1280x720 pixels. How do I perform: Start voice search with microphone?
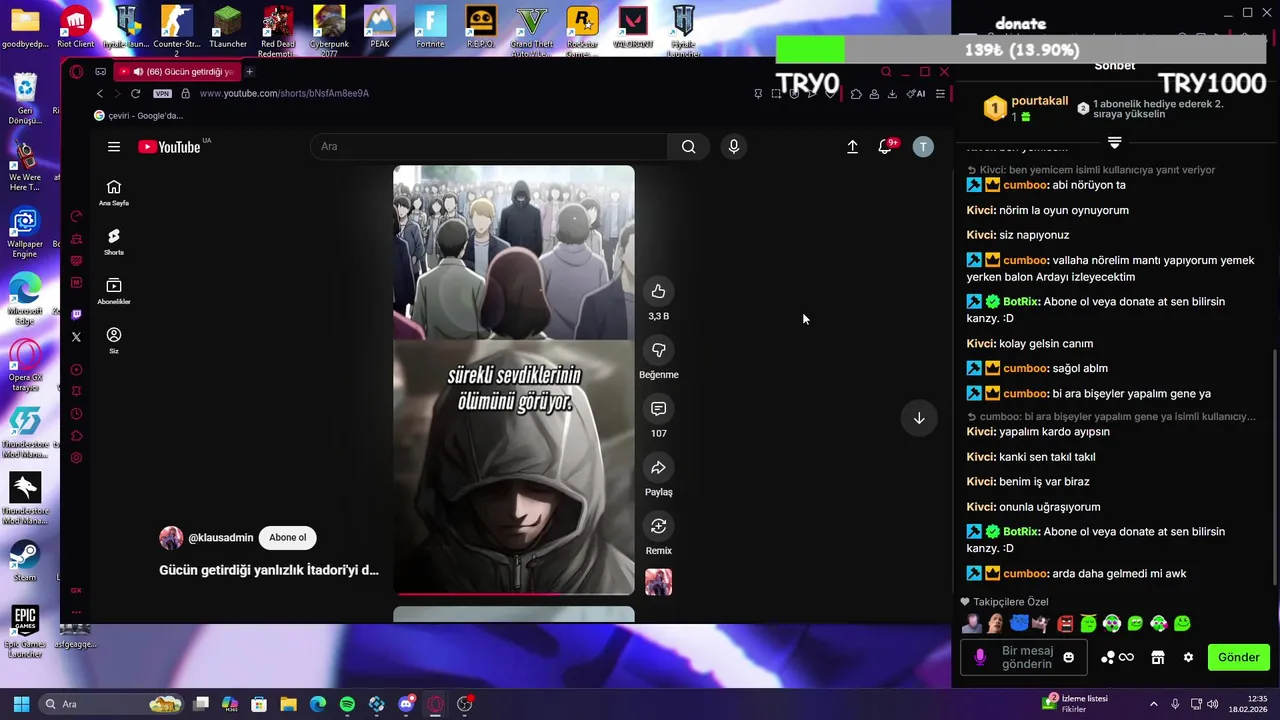[x=734, y=147]
